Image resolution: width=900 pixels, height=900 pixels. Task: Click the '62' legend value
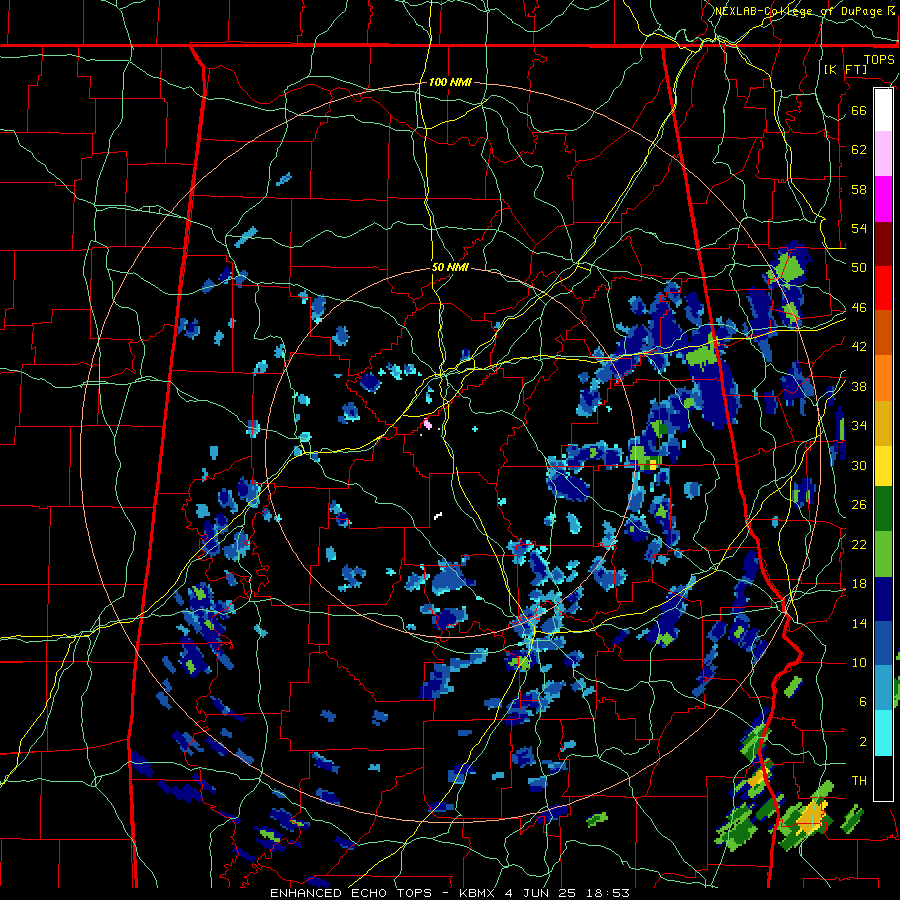(x=859, y=150)
